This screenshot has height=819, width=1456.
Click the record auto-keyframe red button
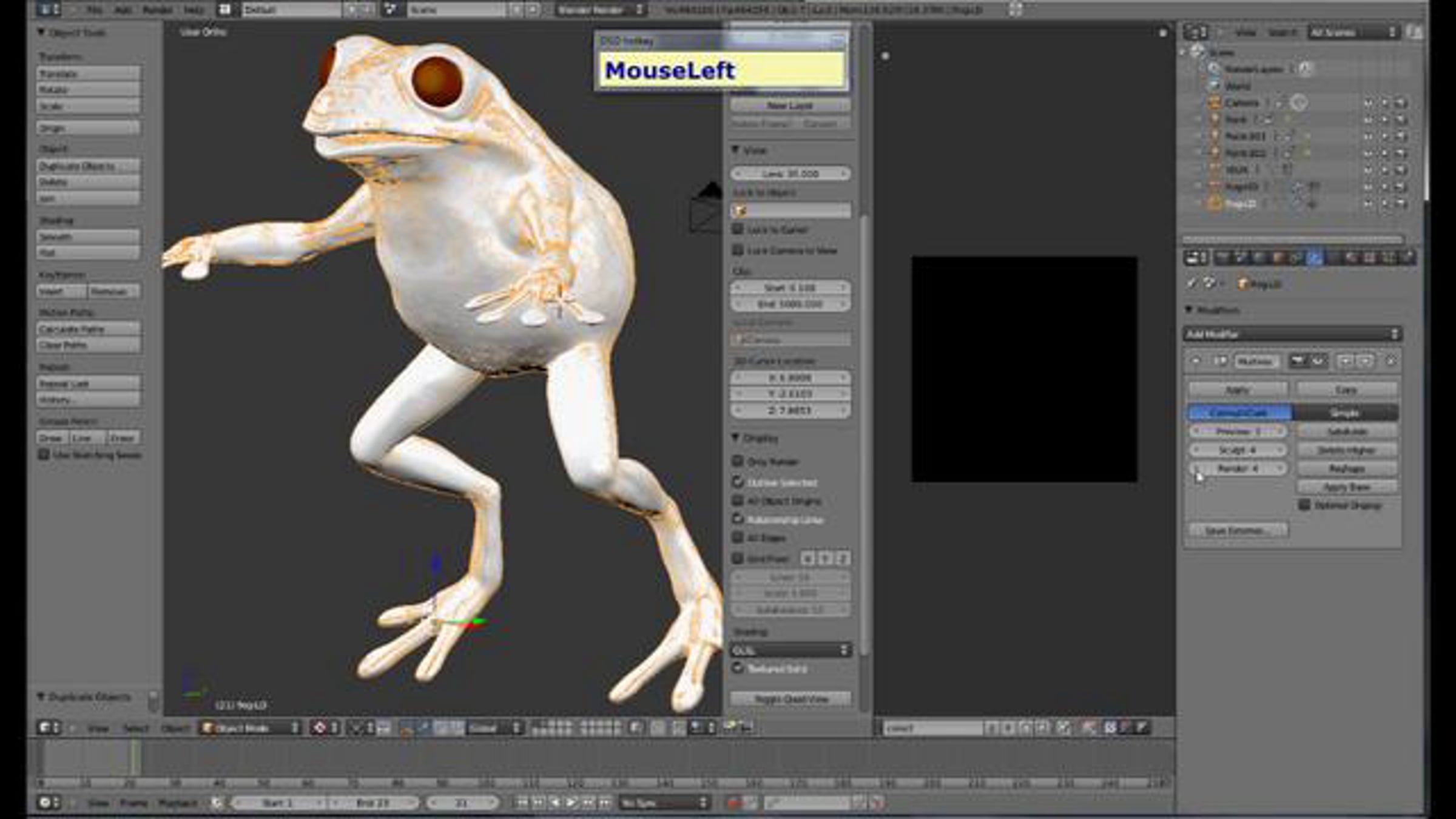point(734,803)
